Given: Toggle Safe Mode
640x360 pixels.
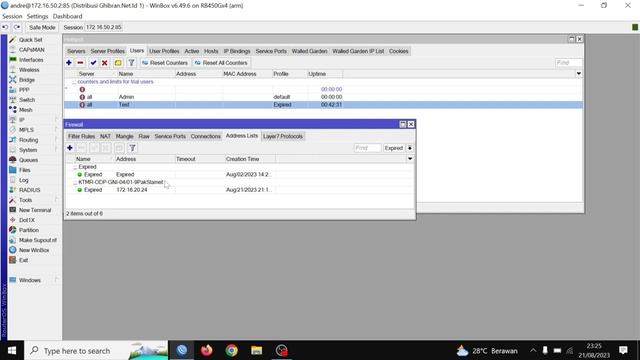Looking at the screenshot, I should (x=42, y=27).
